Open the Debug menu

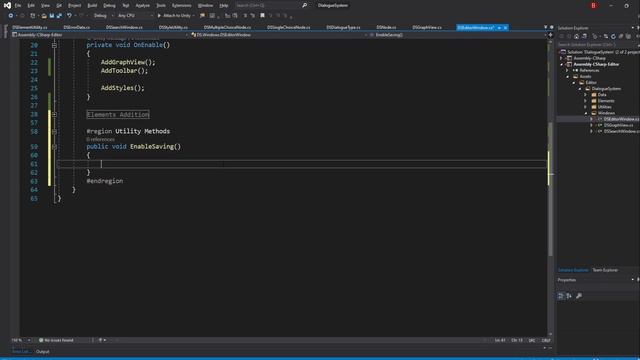109,6
